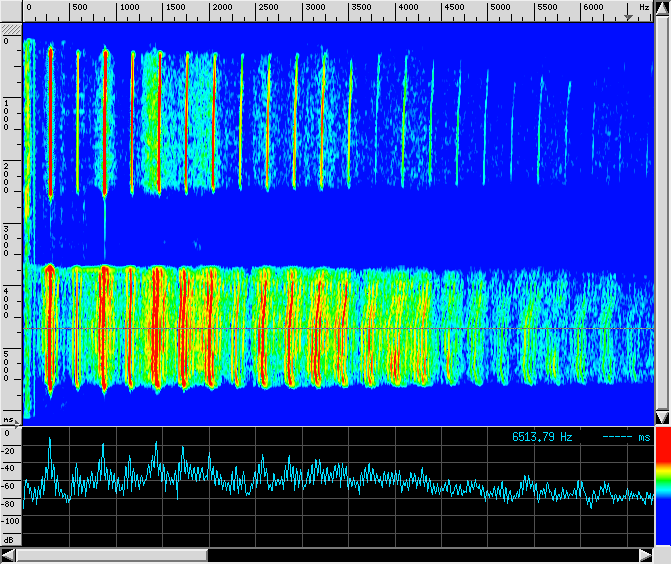Screen dimensions: 671x564
Task: Click the vertical scrollbar's down arrow
Action: [662, 416]
